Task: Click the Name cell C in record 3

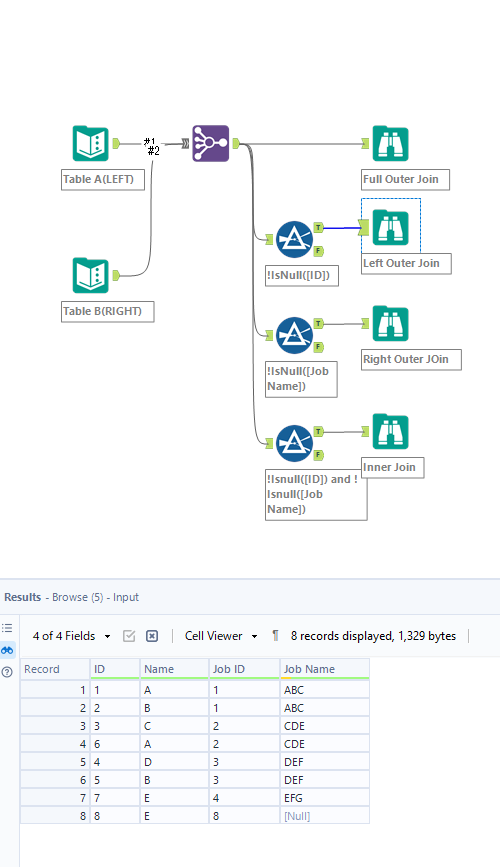Action: click(x=175, y=725)
